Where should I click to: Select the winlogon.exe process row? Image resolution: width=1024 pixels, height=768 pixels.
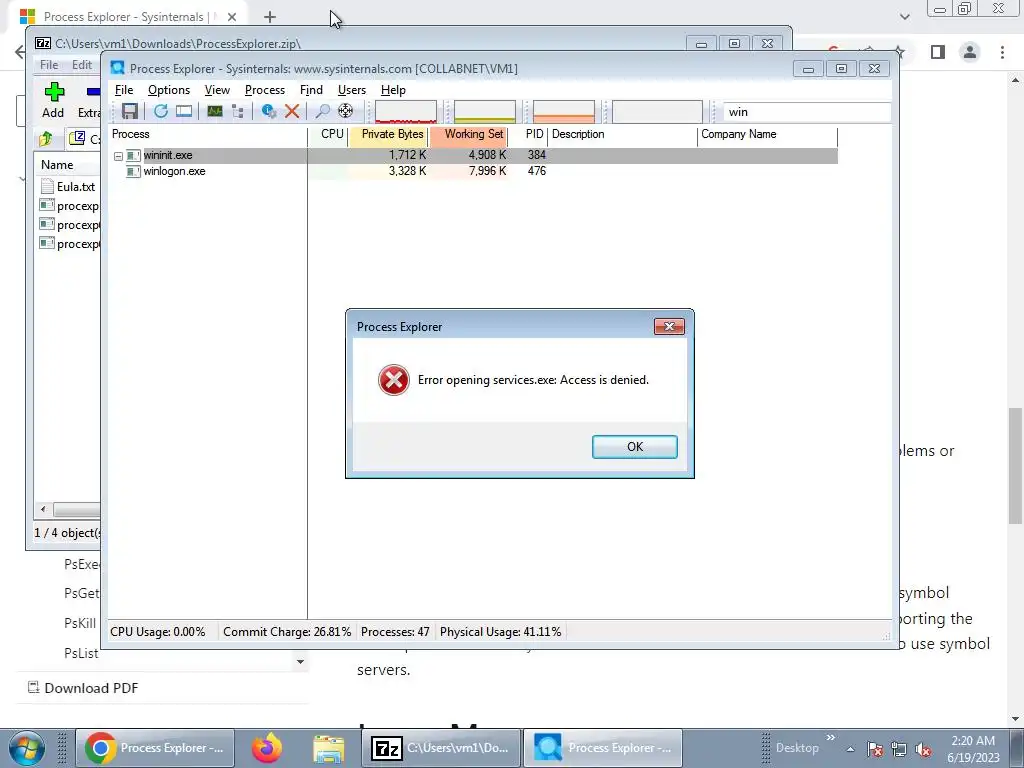pos(474,171)
